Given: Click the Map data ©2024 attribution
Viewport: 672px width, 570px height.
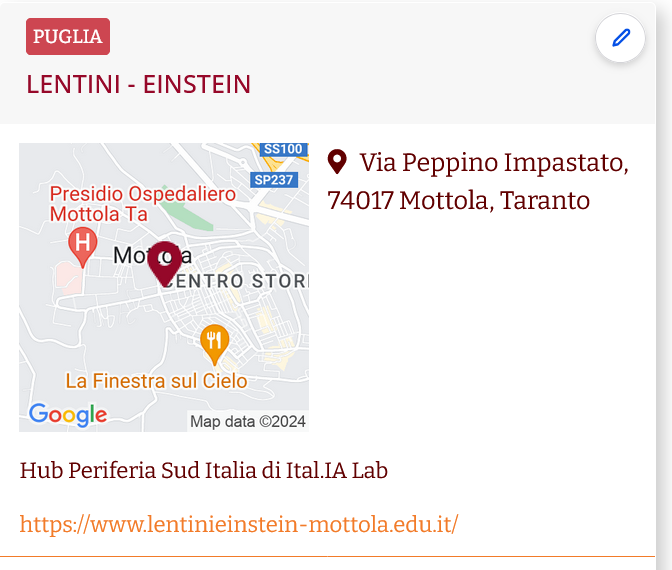Looking at the screenshot, I should coord(248,421).
